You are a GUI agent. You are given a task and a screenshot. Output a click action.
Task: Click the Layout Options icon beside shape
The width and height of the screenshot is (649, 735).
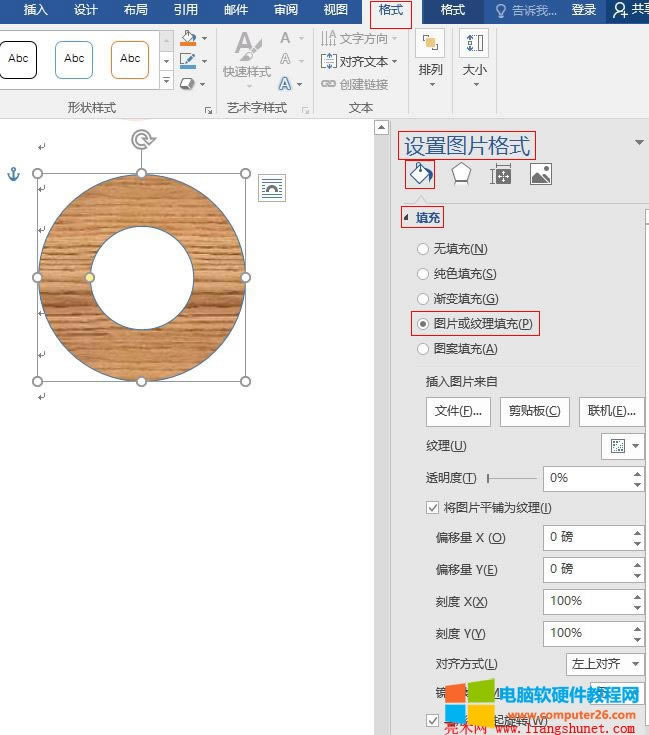coord(271,187)
